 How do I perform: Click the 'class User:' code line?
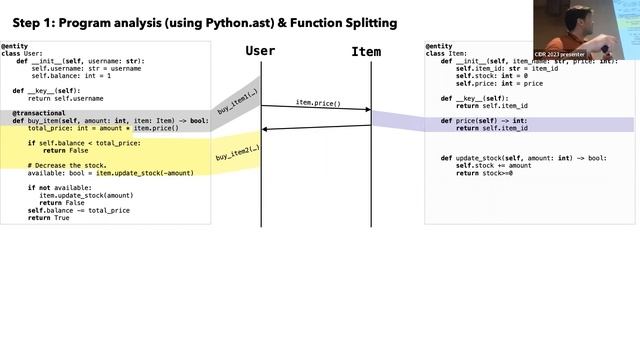(x=22, y=53)
